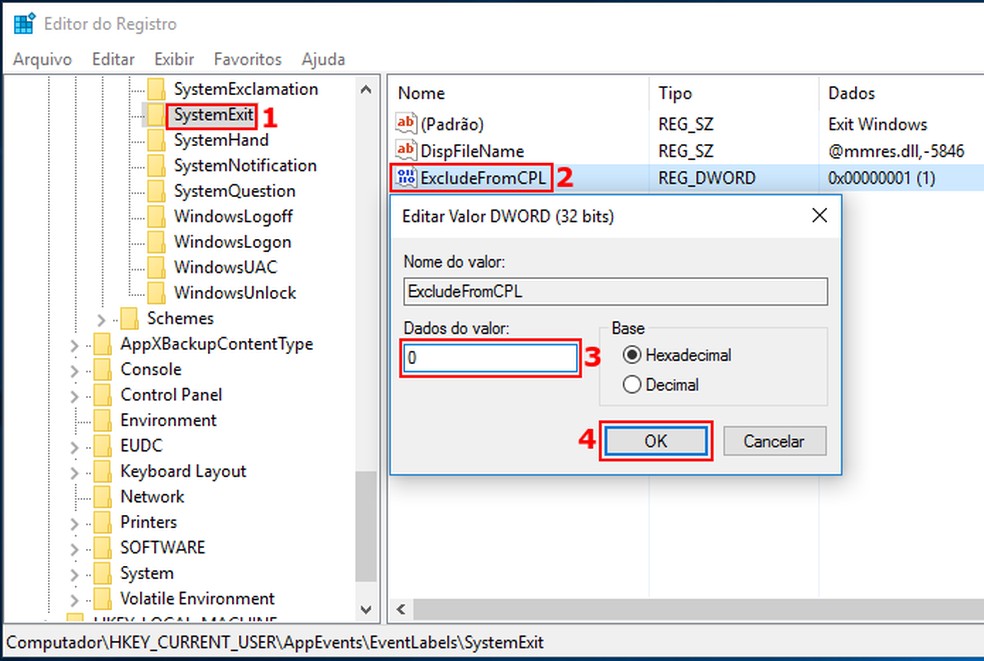Click the SystemQuestion folder icon
The height and width of the screenshot is (661, 984).
coord(156,191)
